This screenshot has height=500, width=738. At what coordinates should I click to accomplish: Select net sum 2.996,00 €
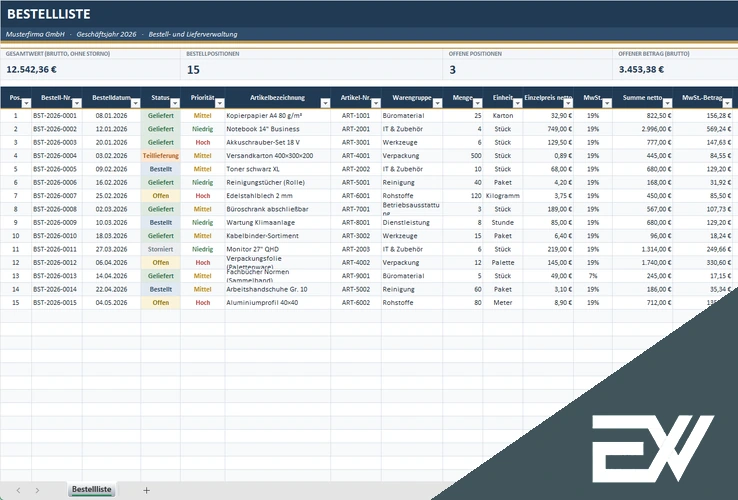coord(642,129)
